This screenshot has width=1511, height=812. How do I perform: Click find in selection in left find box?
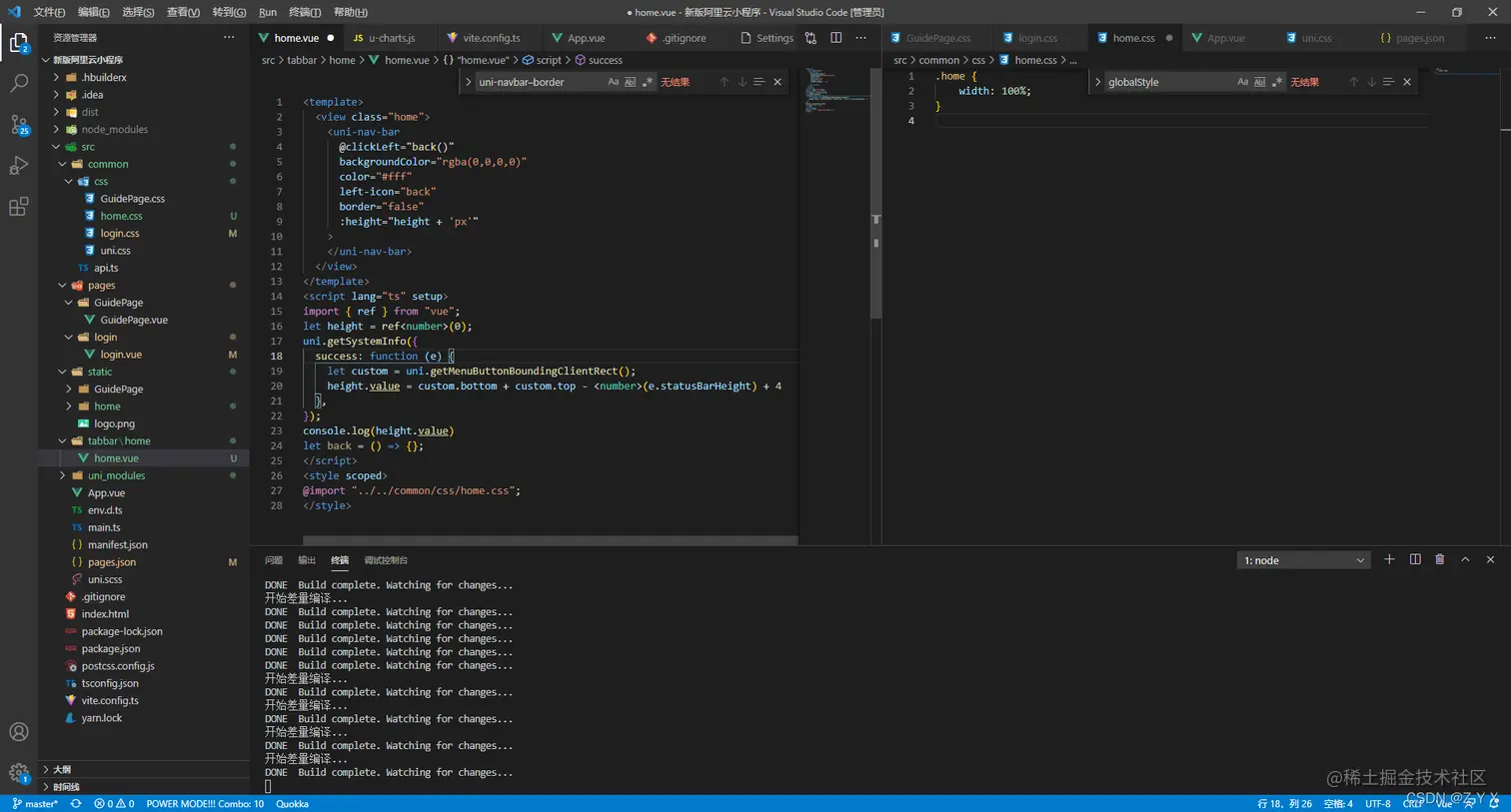coord(758,82)
